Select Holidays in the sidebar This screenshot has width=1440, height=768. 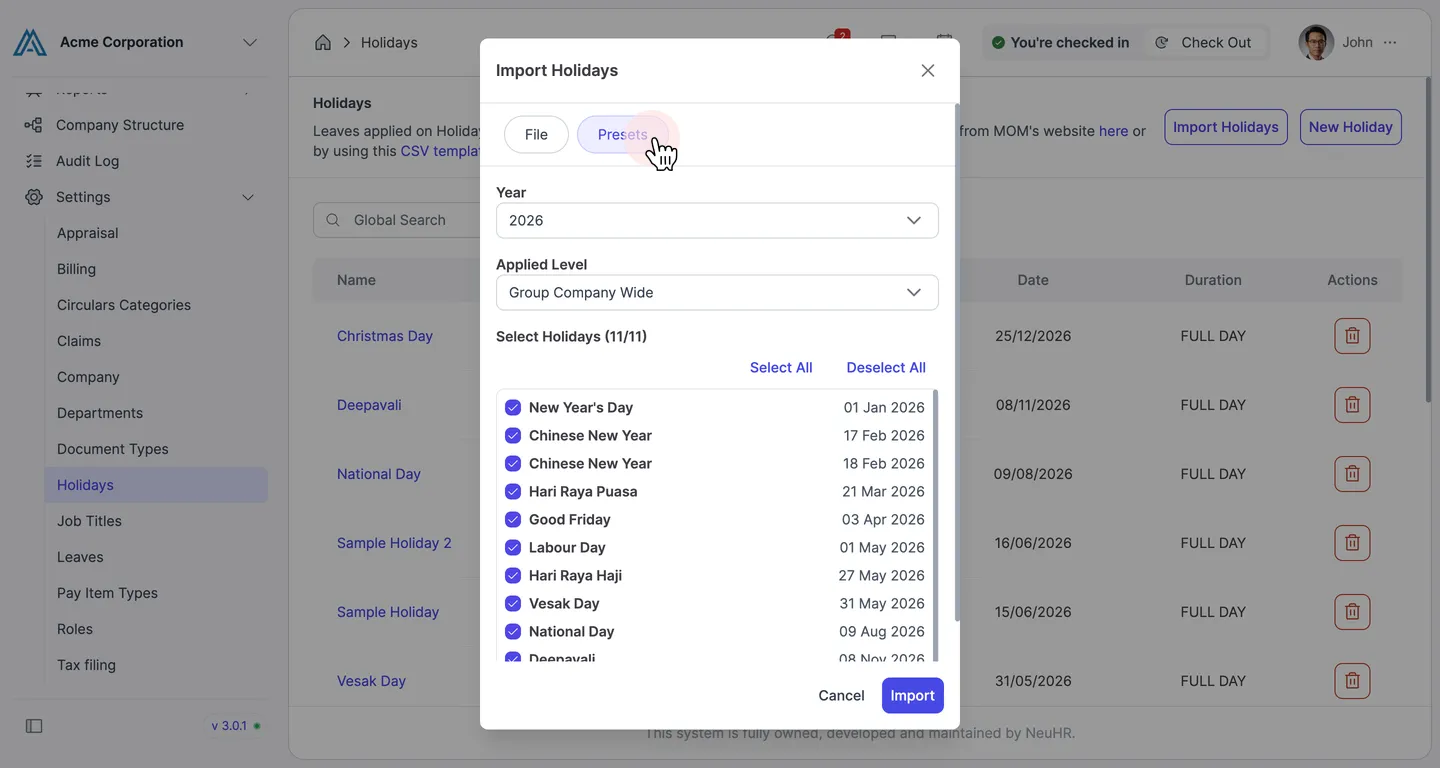click(x=156, y=485)
